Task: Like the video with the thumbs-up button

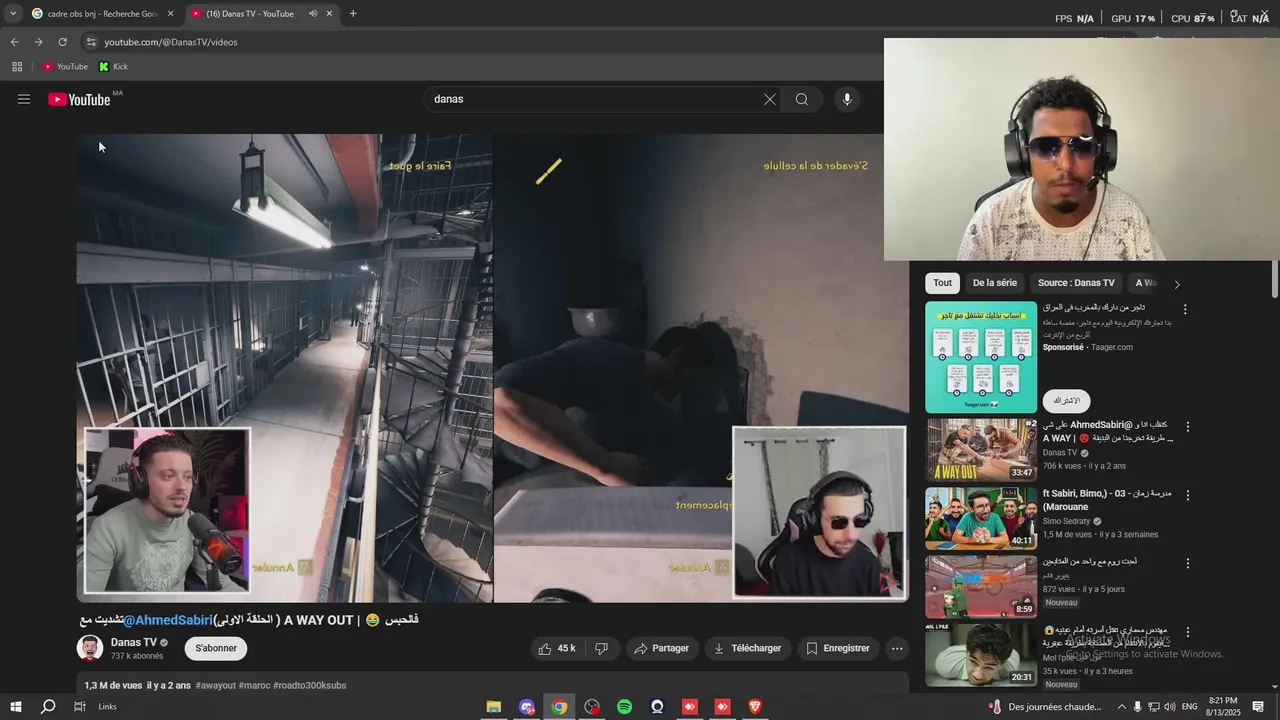Action: [556, 648]
